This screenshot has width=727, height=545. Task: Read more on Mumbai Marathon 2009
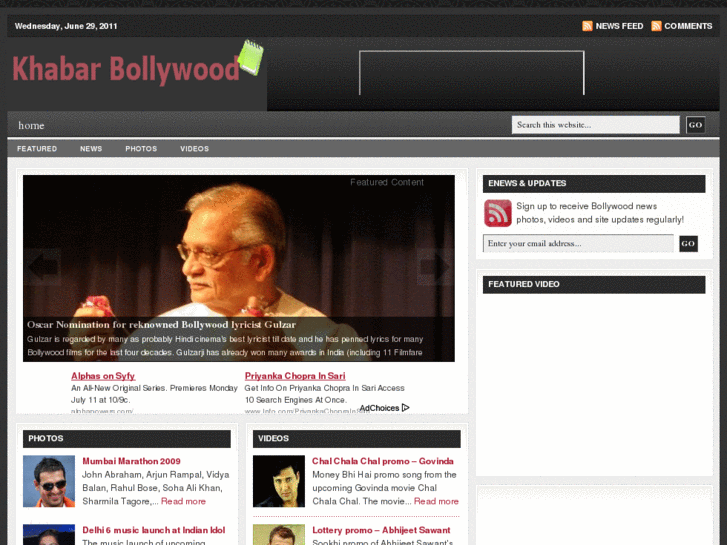pos(183,501)
